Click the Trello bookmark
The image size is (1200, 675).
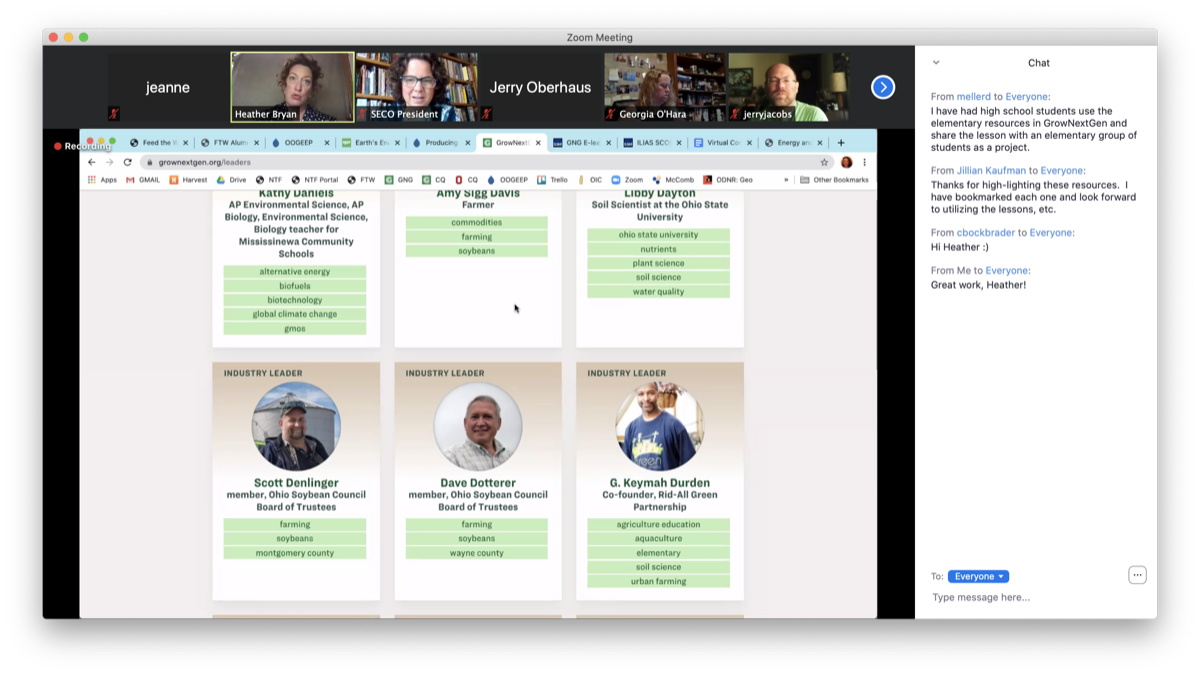(552, 180)
